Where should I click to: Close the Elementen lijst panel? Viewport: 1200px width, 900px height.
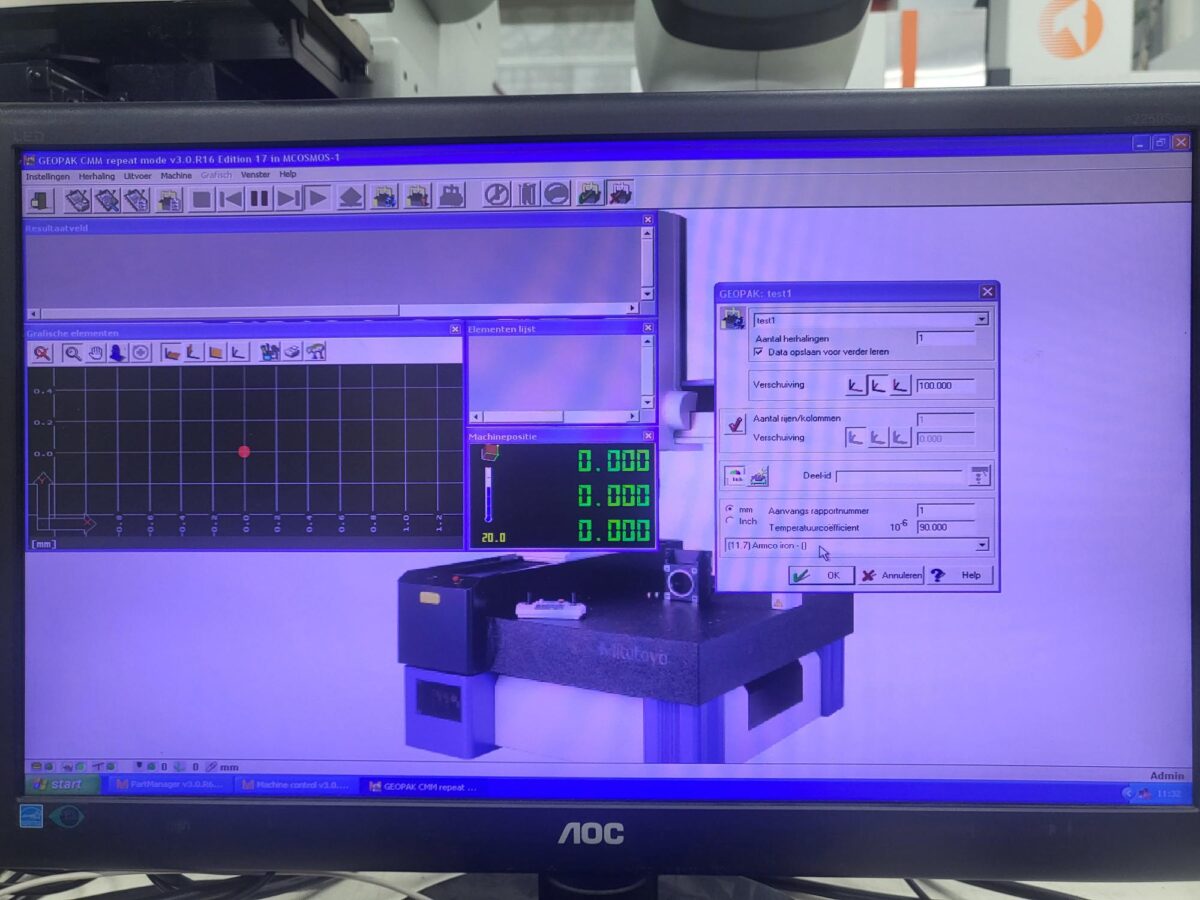point(649,327)
